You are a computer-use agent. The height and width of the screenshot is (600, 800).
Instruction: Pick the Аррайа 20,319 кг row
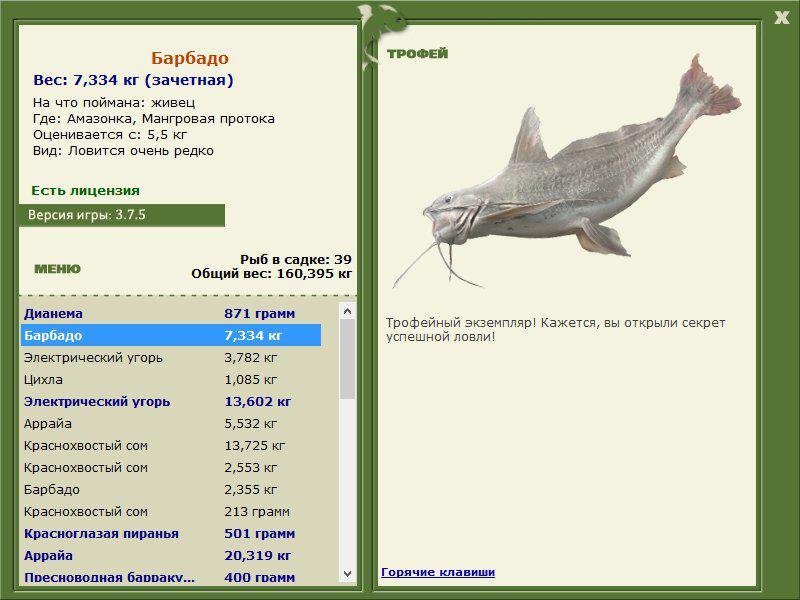(171, 555)
